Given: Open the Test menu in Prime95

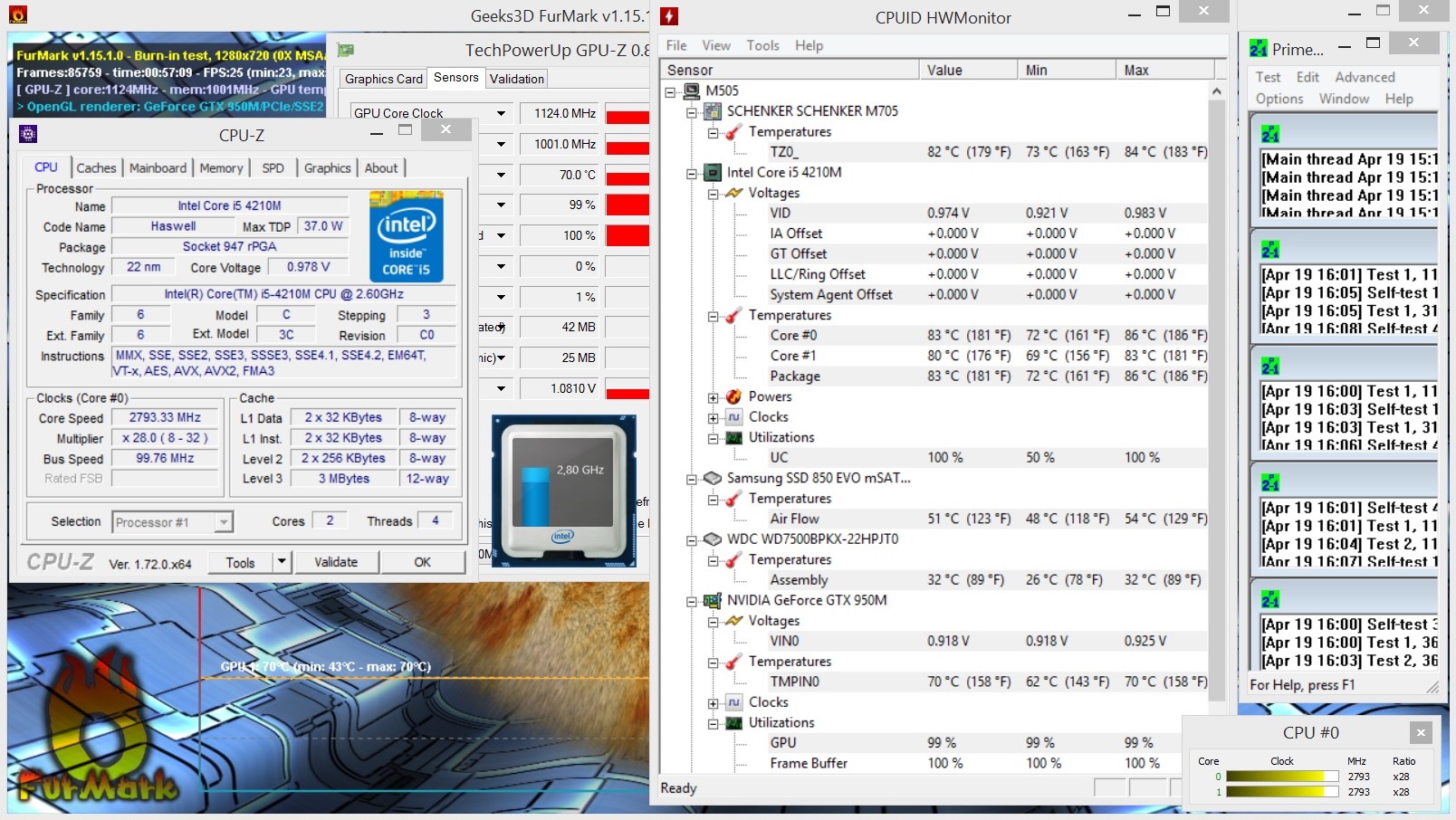Looking at the screenshot, I should [x=1268, y=77].
